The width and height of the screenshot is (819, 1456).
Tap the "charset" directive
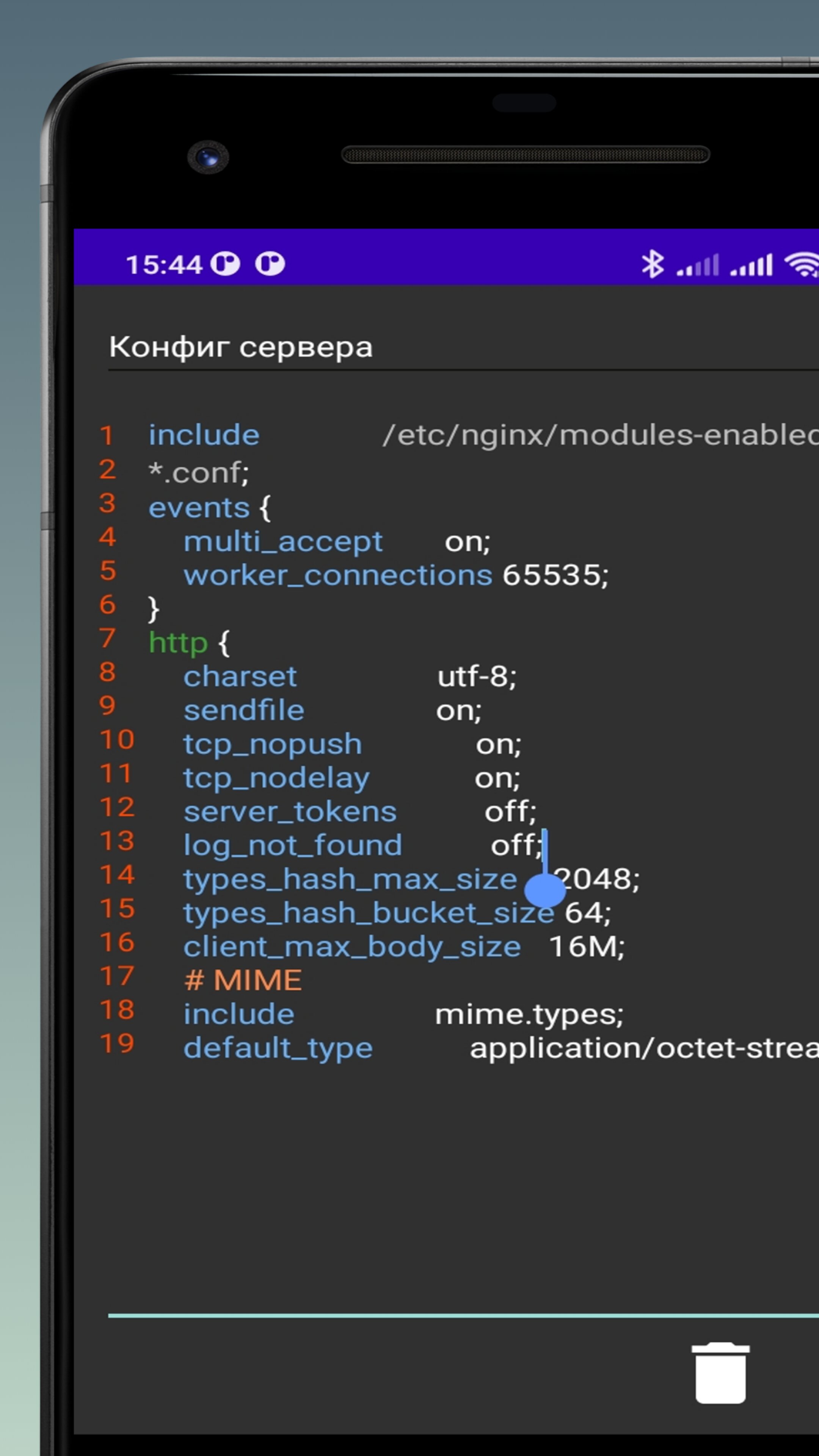240,676
